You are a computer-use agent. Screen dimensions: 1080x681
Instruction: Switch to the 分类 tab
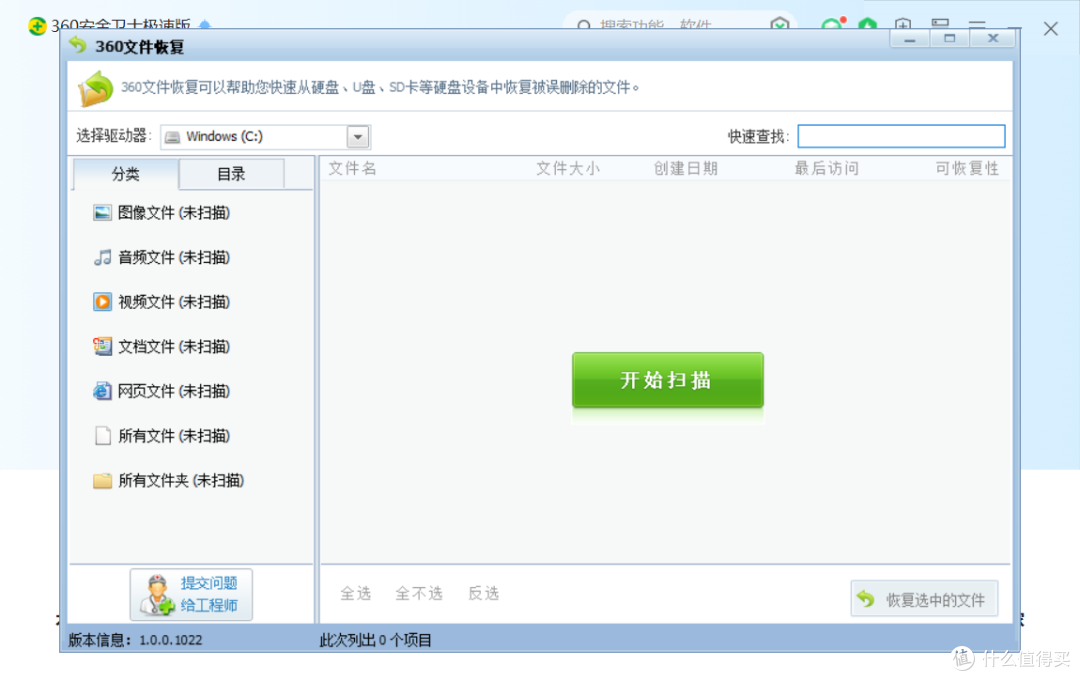coord(125,174)
